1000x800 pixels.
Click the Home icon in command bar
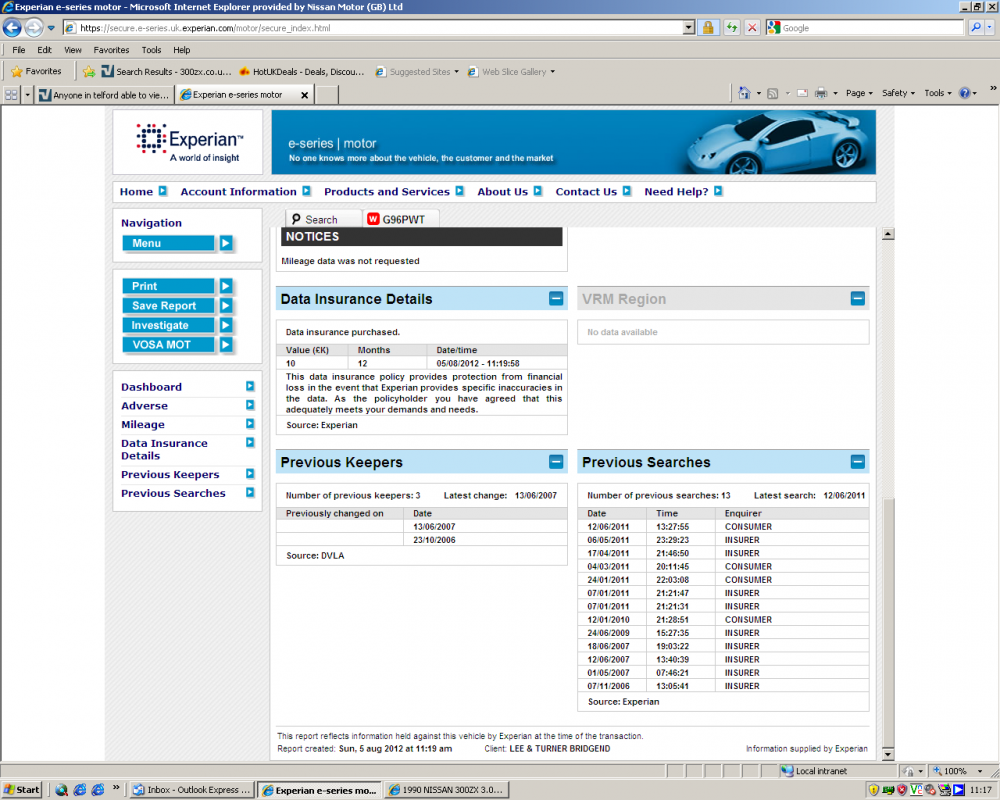(x=744, y=93)
